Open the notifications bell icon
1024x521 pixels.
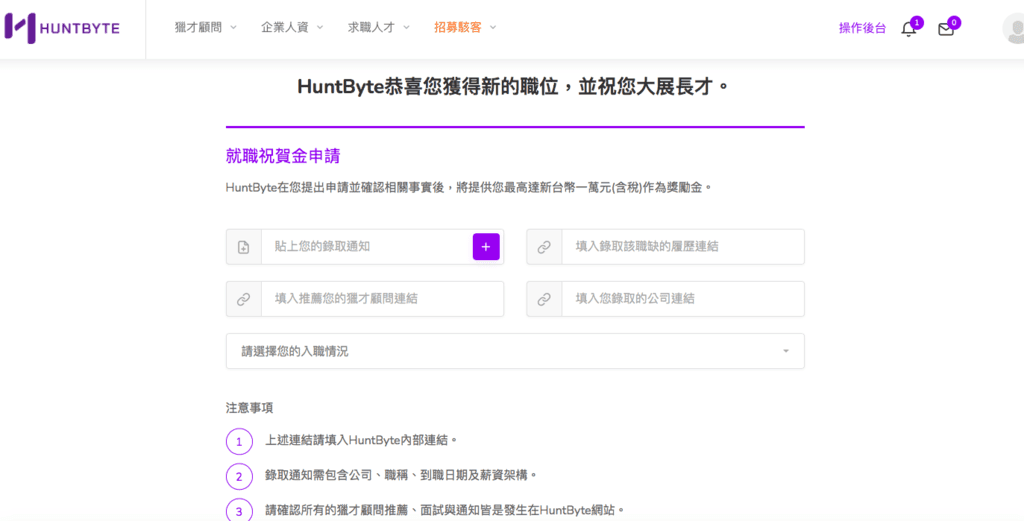click(908, 29)
